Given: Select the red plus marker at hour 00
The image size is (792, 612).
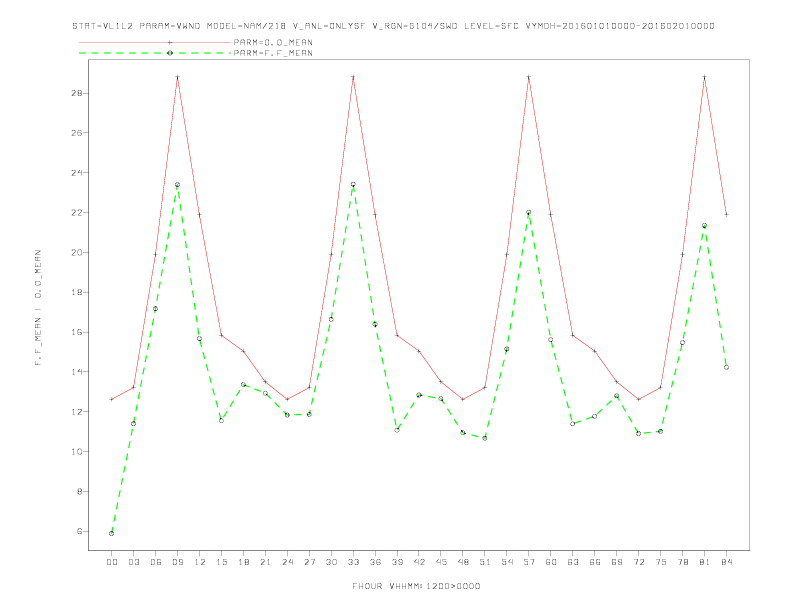Looking at the screenshot, I should tap(112, 399).
